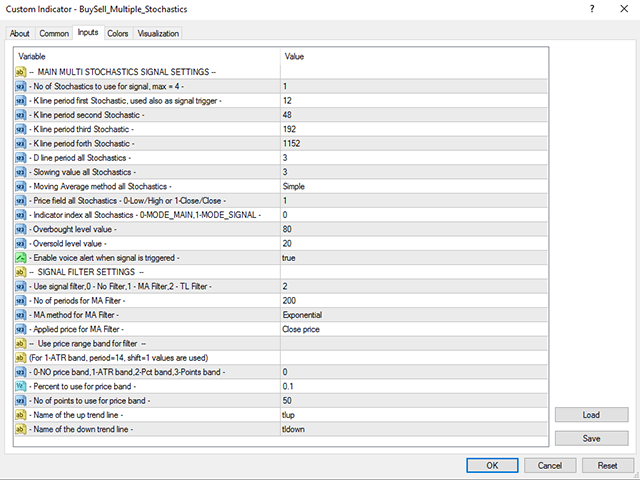Edit second Stochastic K period value 48

414,115
